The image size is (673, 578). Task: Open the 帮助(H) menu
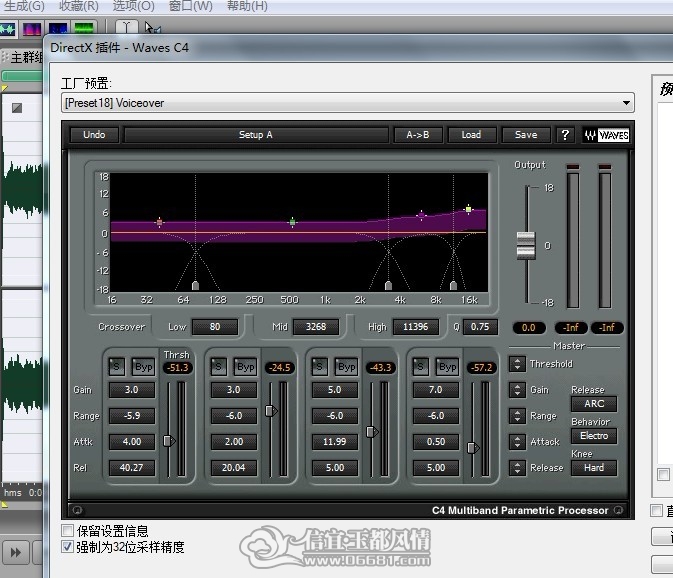click(247, 6)
